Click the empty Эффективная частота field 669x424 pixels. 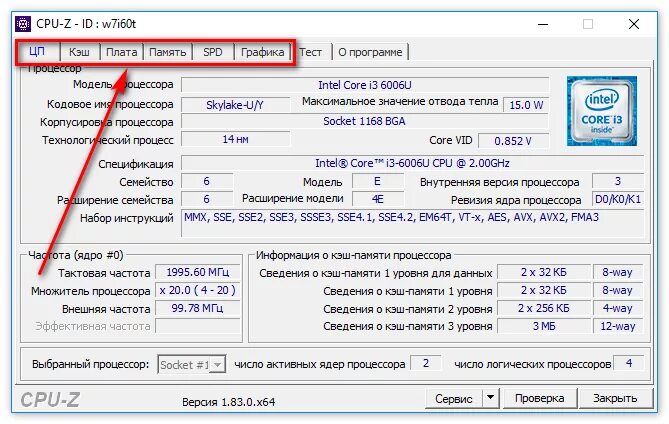pyautogui.click(x=198, y=326)
